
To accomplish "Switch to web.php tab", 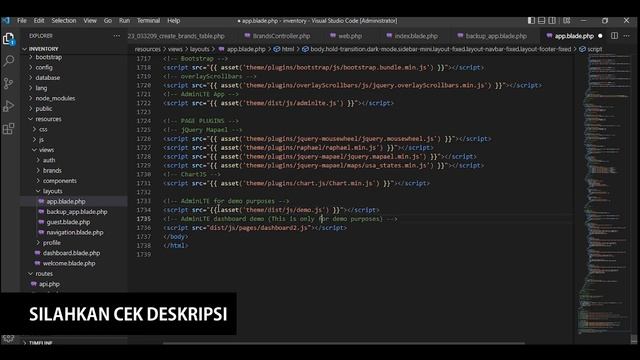I will coord(346,36).
